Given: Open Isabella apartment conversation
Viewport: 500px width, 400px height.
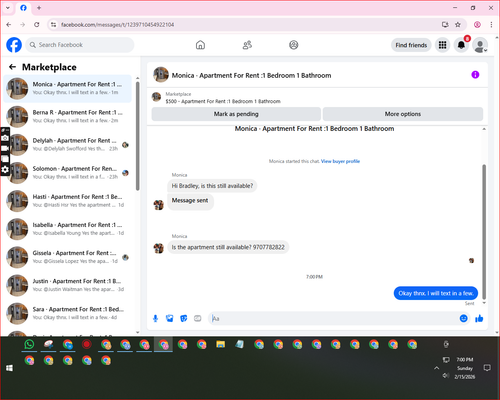Looking at the screenshot, I should point(67,229).
